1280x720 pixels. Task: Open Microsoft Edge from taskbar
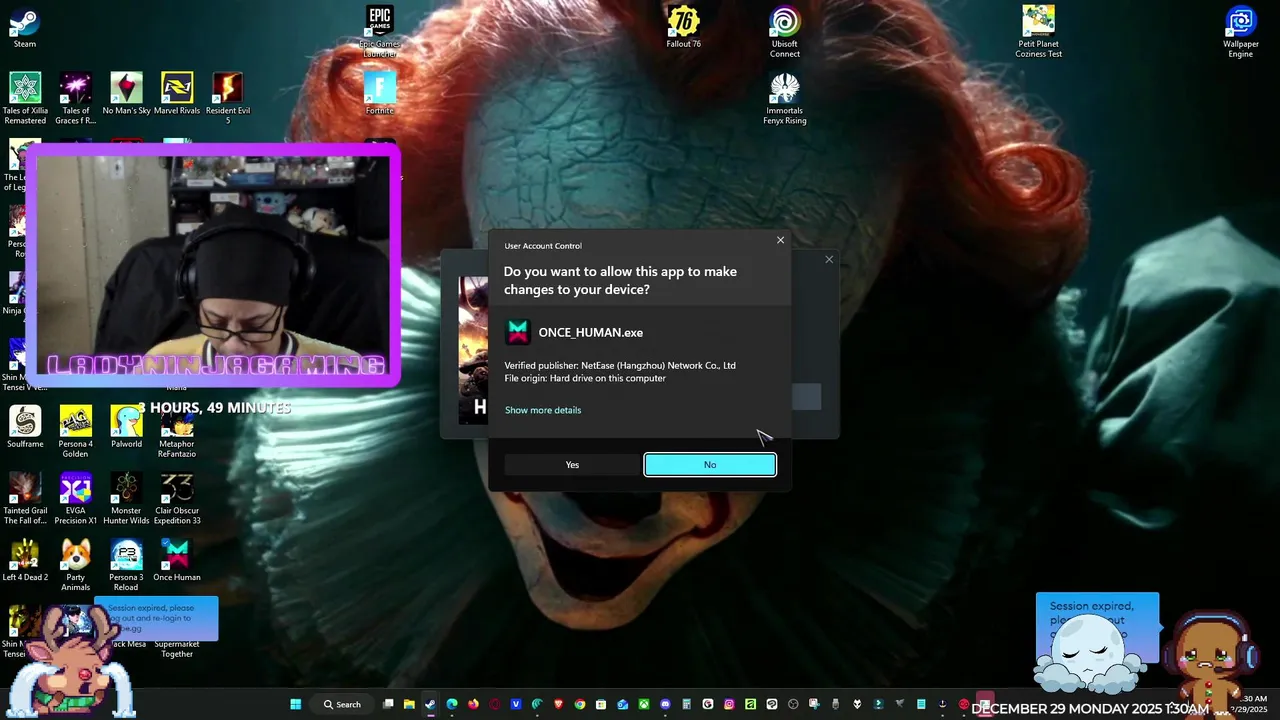[452, 704]
